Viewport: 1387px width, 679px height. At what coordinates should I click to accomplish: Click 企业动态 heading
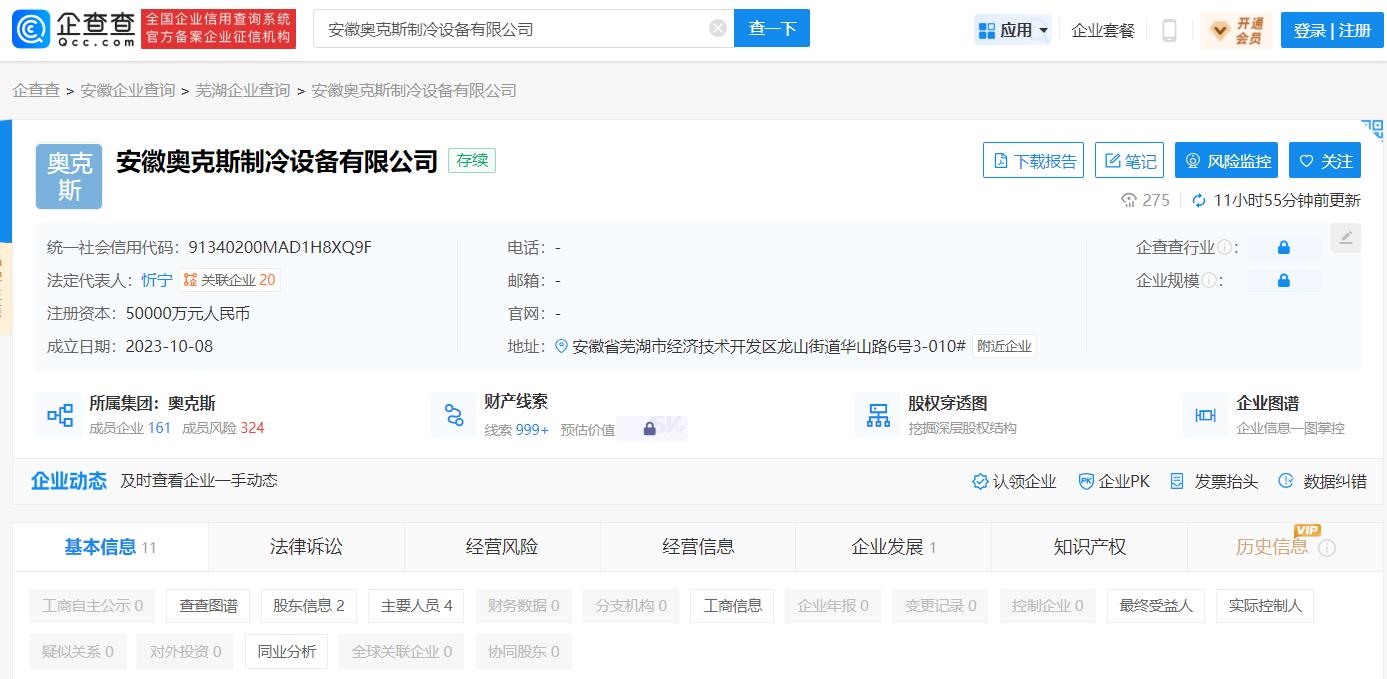tap(69, 481)
